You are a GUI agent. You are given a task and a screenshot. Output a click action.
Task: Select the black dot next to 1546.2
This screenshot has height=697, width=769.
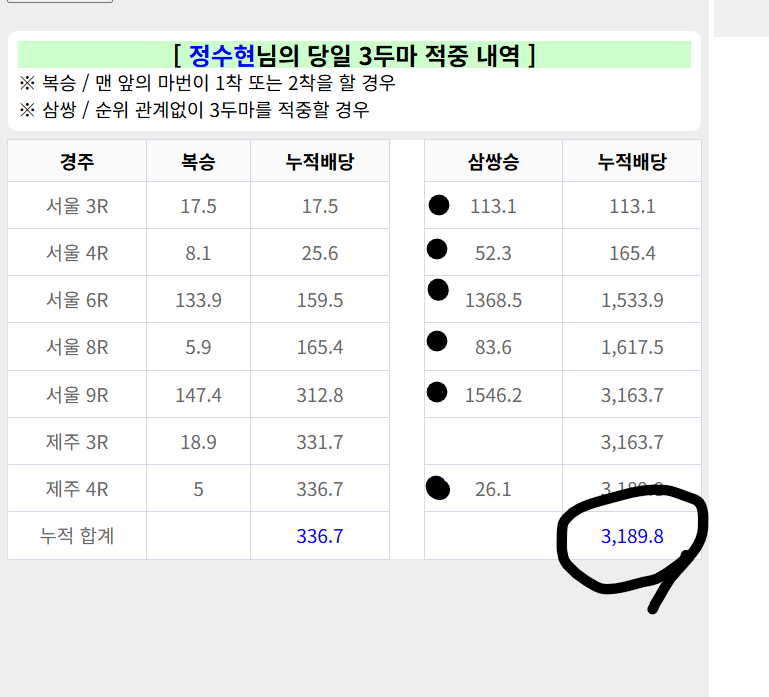(437, 391)
